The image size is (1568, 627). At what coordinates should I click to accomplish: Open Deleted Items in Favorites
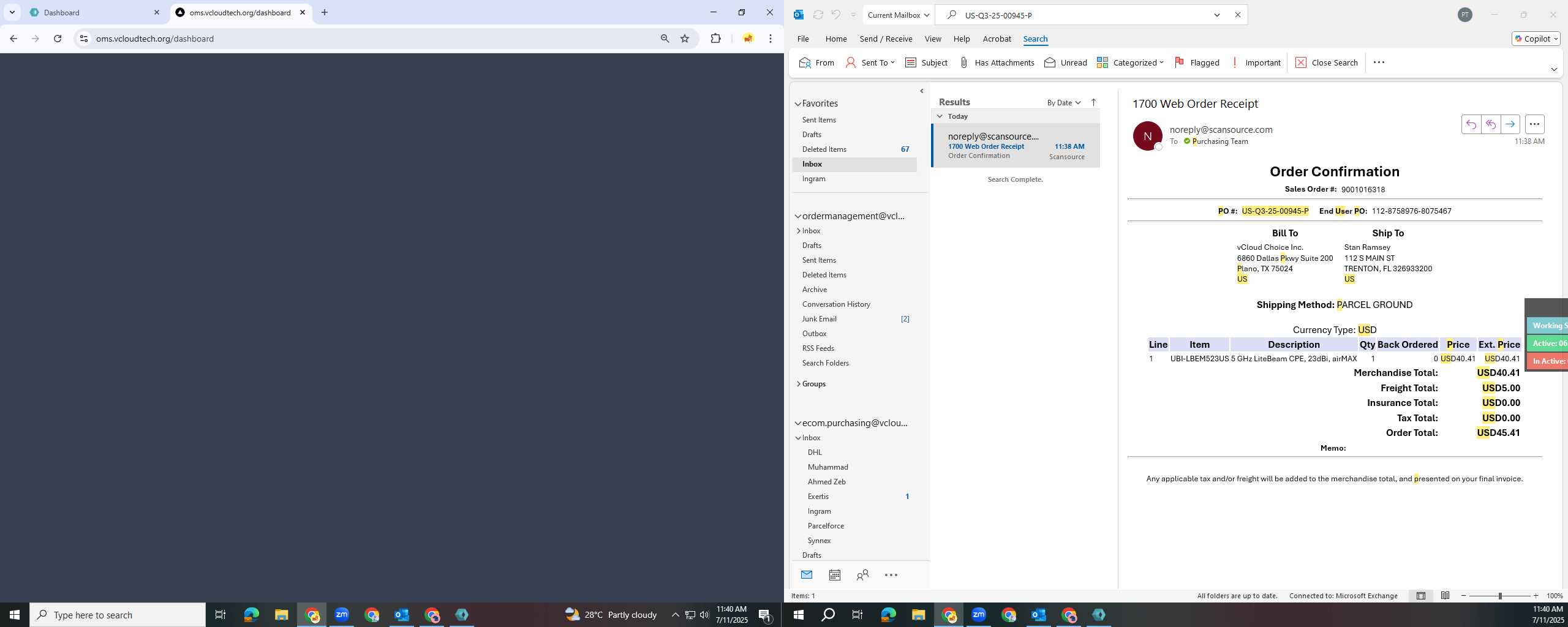point(855,149)
